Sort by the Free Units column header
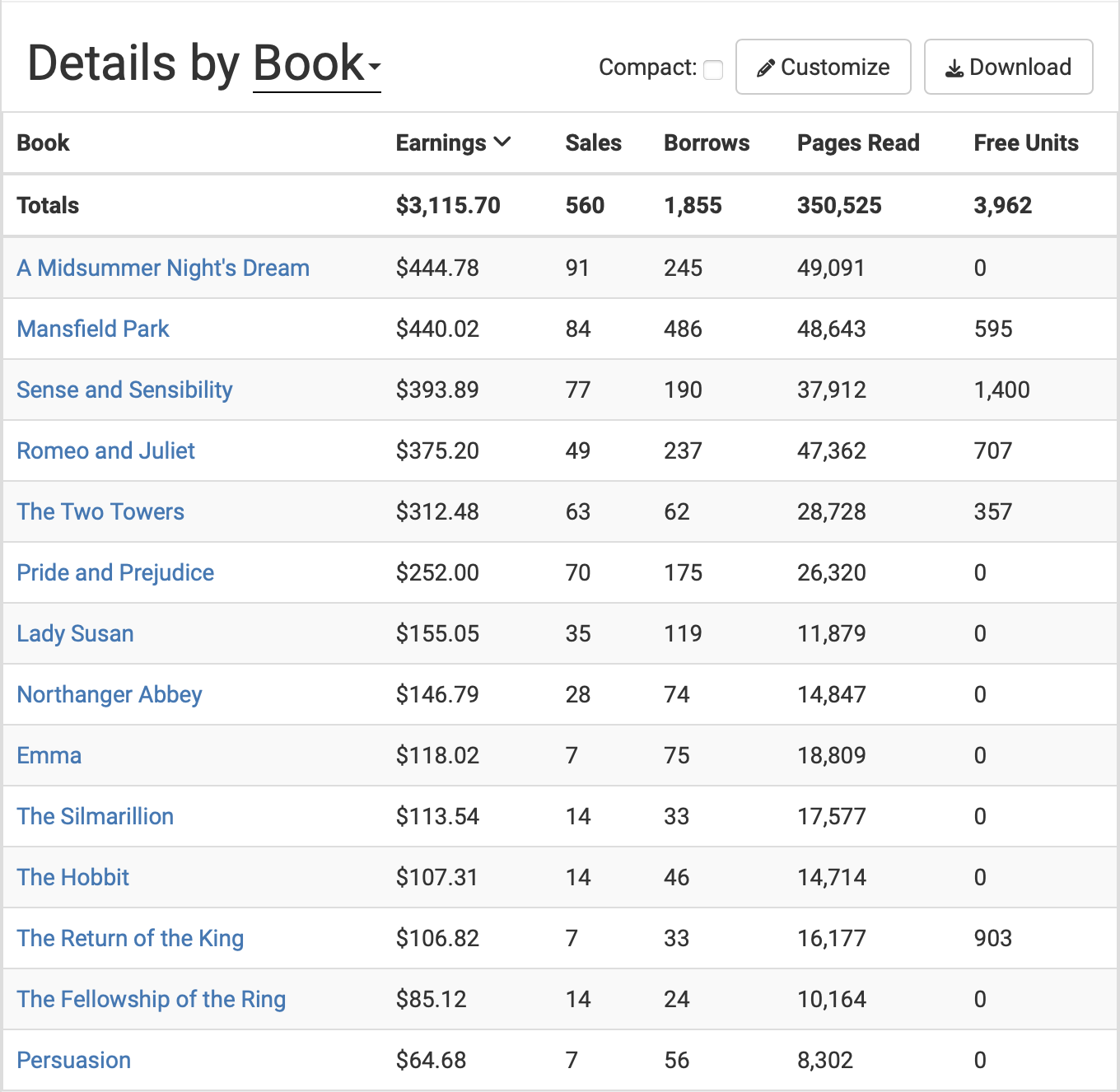Screen dimensions: 1120x1092 click(x=1026, y=142)
